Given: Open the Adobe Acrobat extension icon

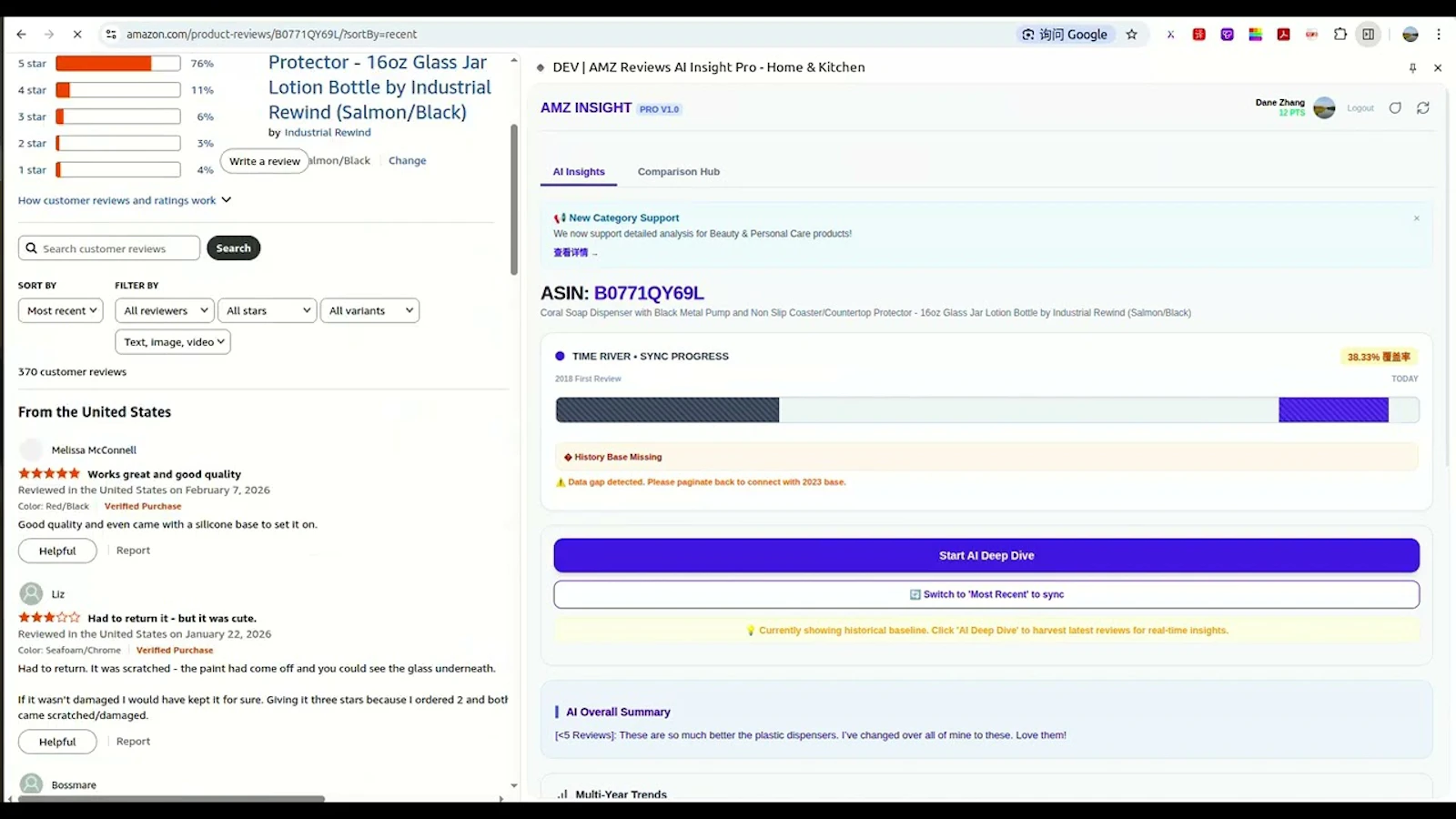Looking at the screenshot, I should pos(1283,35).
